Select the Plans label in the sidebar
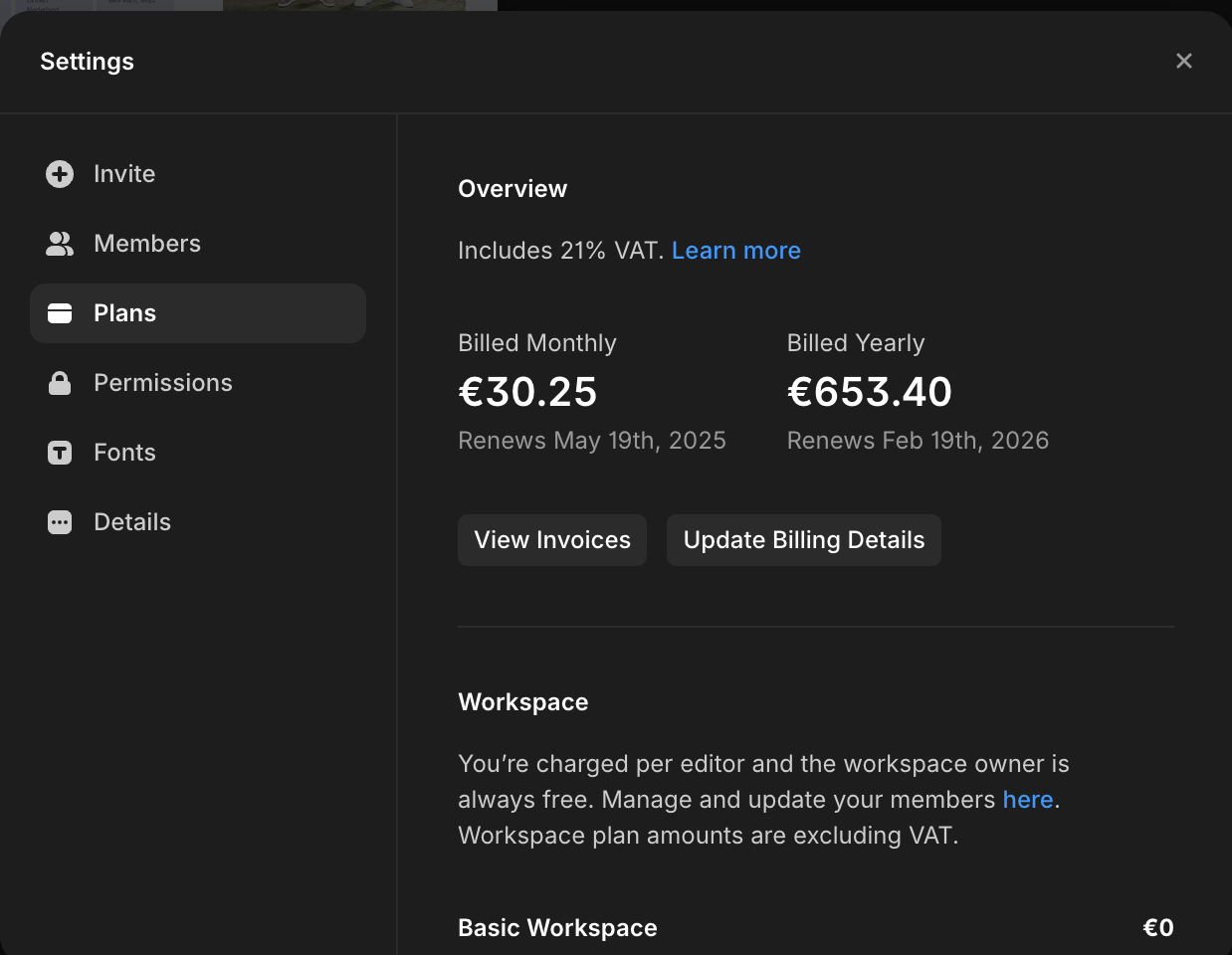The width and height of the screenshot is (1232, 955). [124, 313]
